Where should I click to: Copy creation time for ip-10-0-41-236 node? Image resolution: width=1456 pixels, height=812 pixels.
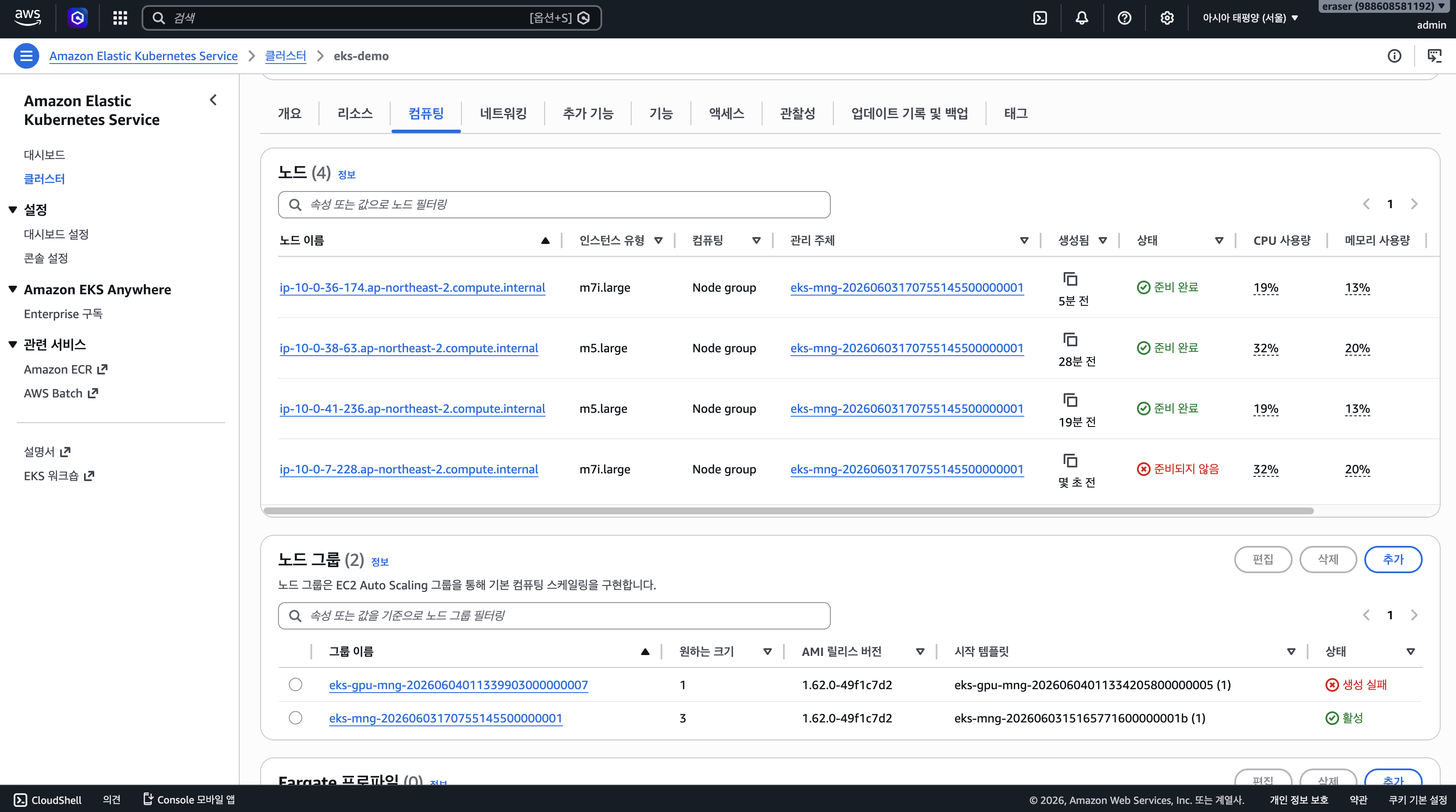coord(1070,400)
